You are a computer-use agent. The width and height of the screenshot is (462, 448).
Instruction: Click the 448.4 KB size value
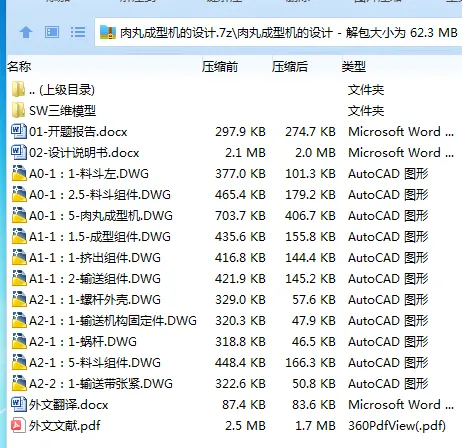point(240,363)
